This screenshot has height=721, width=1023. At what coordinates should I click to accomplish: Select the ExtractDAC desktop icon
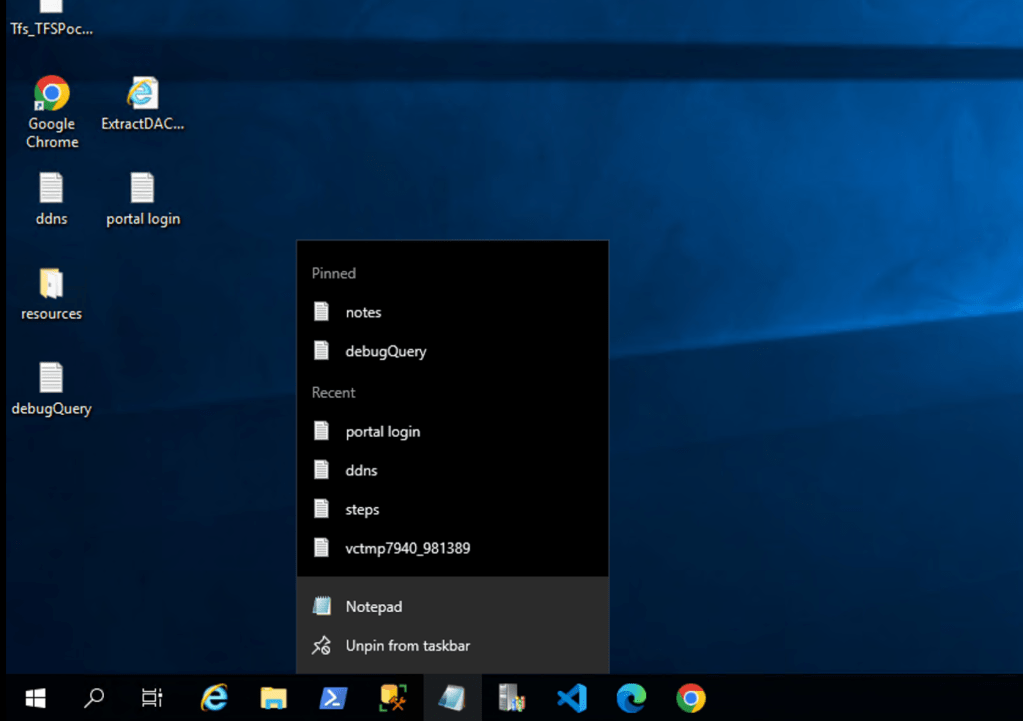pos(142,103)
